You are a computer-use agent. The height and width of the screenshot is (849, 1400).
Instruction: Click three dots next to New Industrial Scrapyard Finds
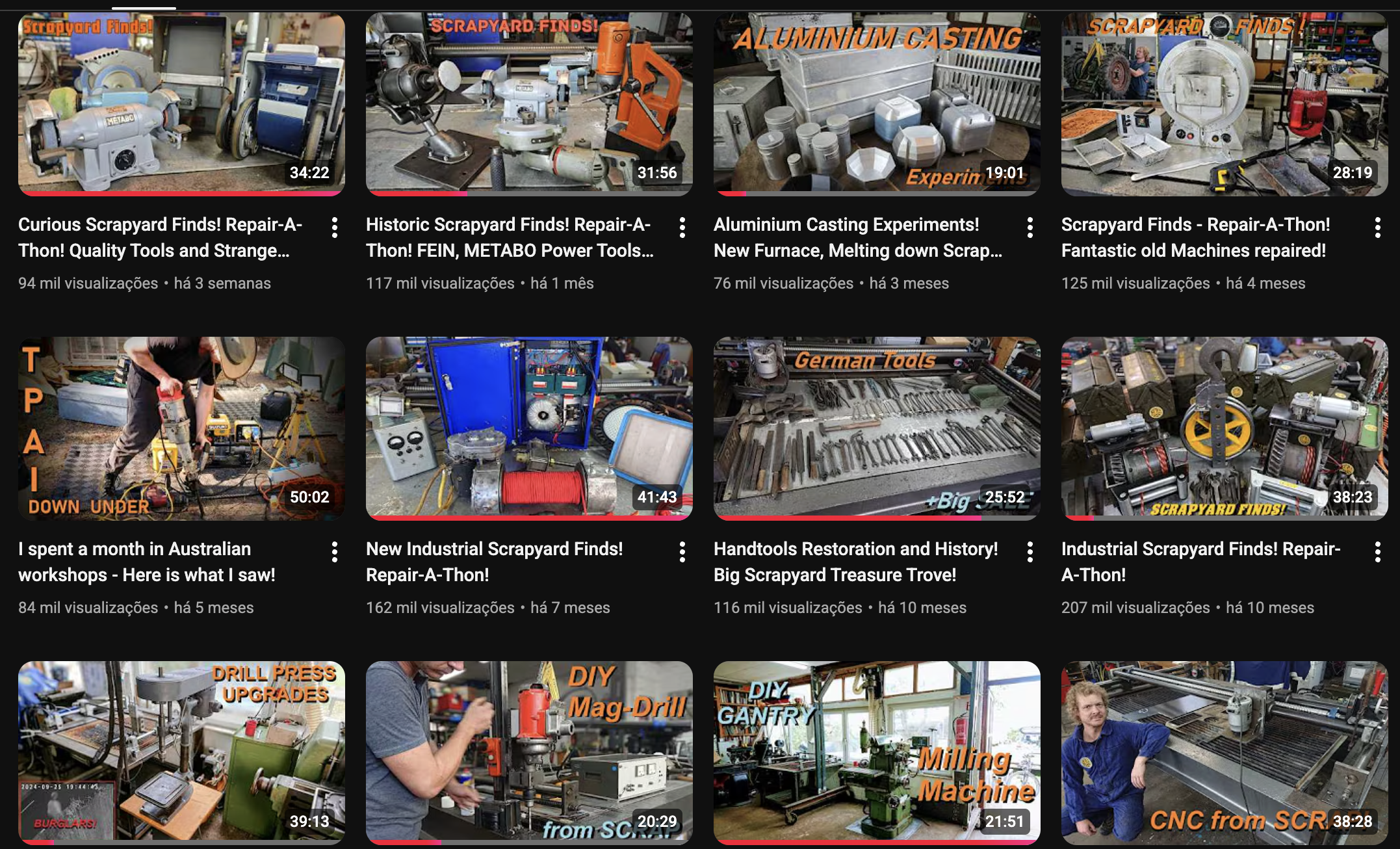[682, 552]
